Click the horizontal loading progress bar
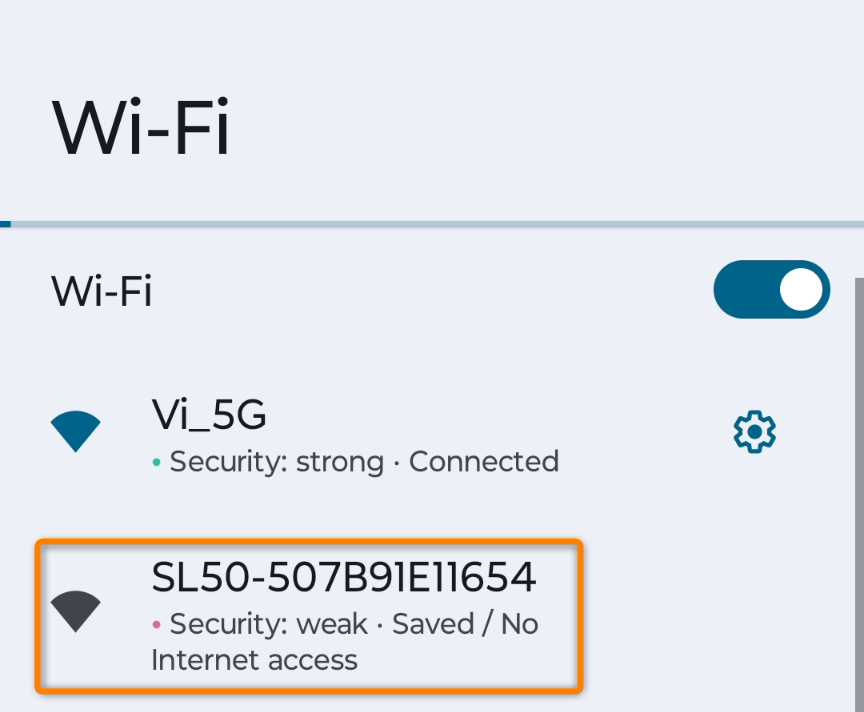The width and height of the screenshot is (864, 712). point(432,224)
